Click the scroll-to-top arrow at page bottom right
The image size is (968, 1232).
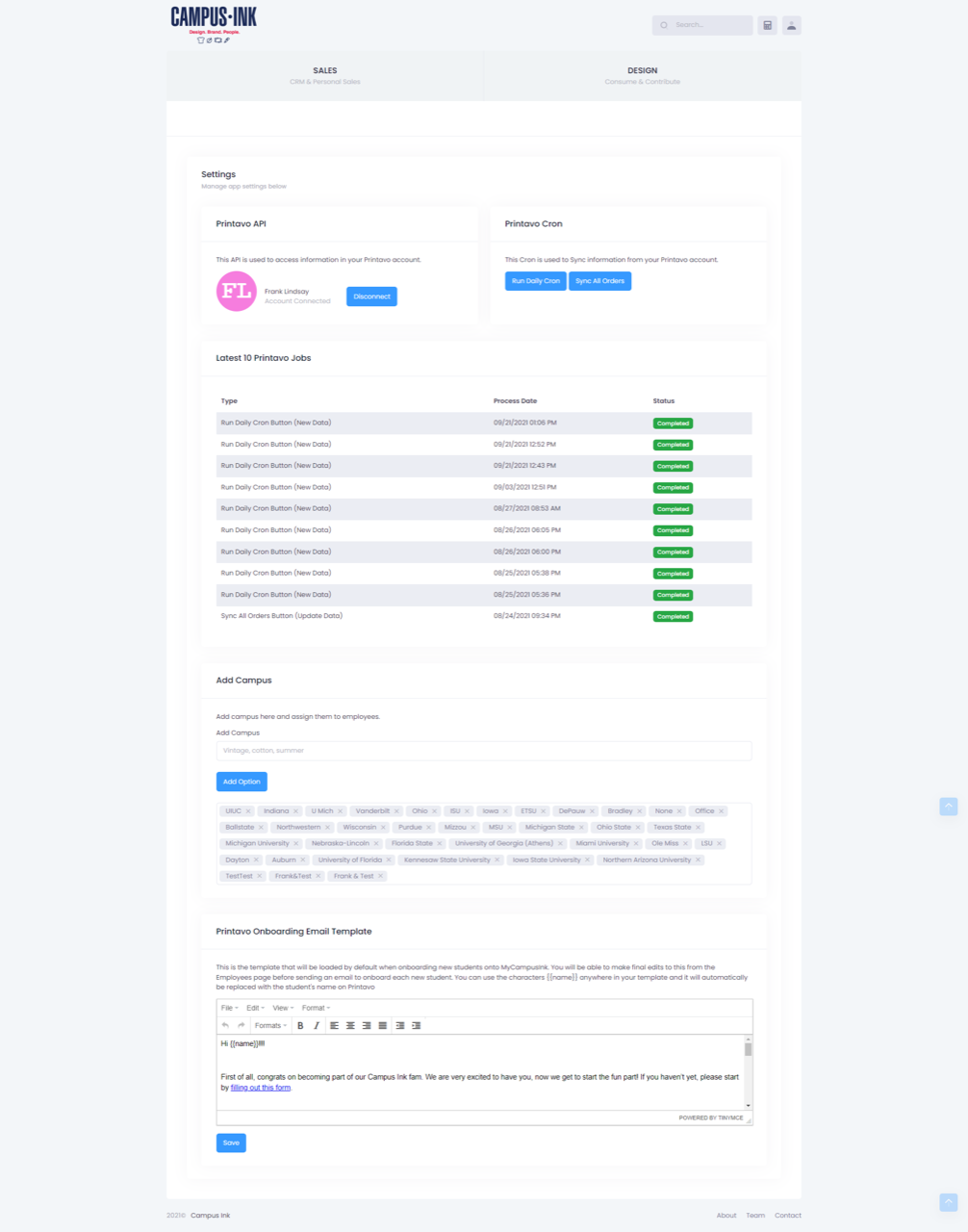click(x=948, y=1202)
